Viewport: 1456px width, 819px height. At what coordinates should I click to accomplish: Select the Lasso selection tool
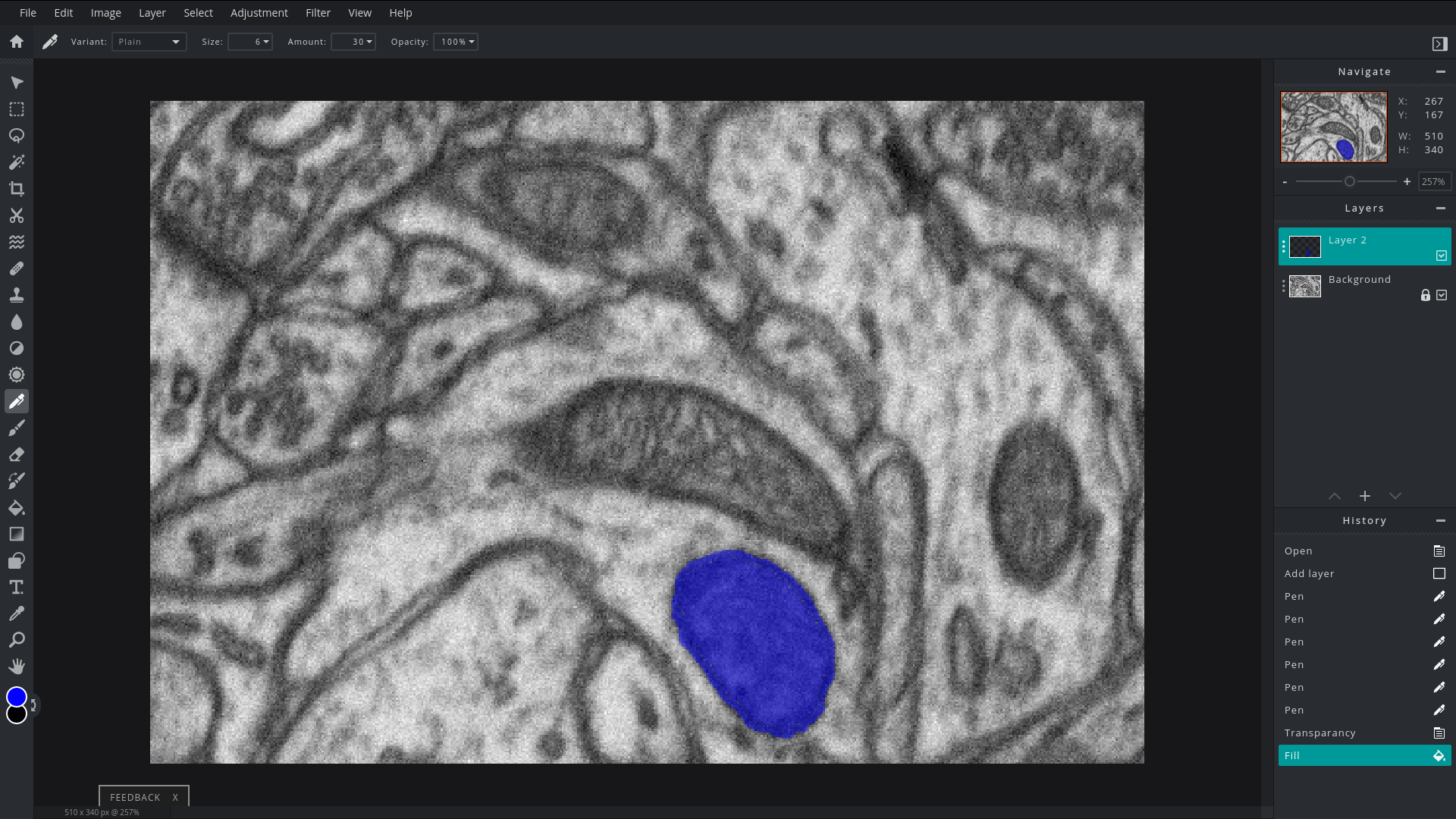(17, 136)
